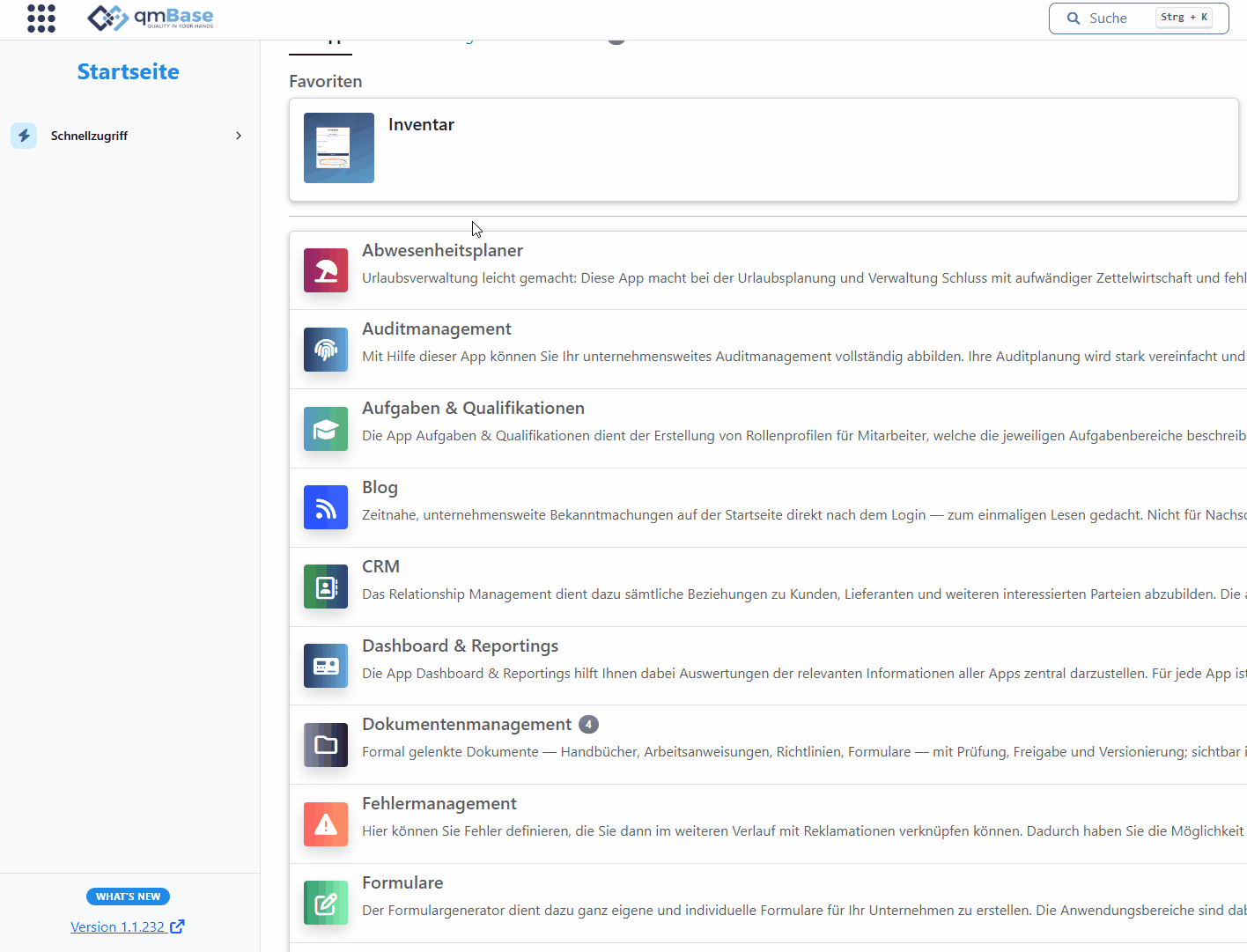Open the nine-dot app launcher grid
Viewport: 1247px width, 952px height.
(41, 18)
